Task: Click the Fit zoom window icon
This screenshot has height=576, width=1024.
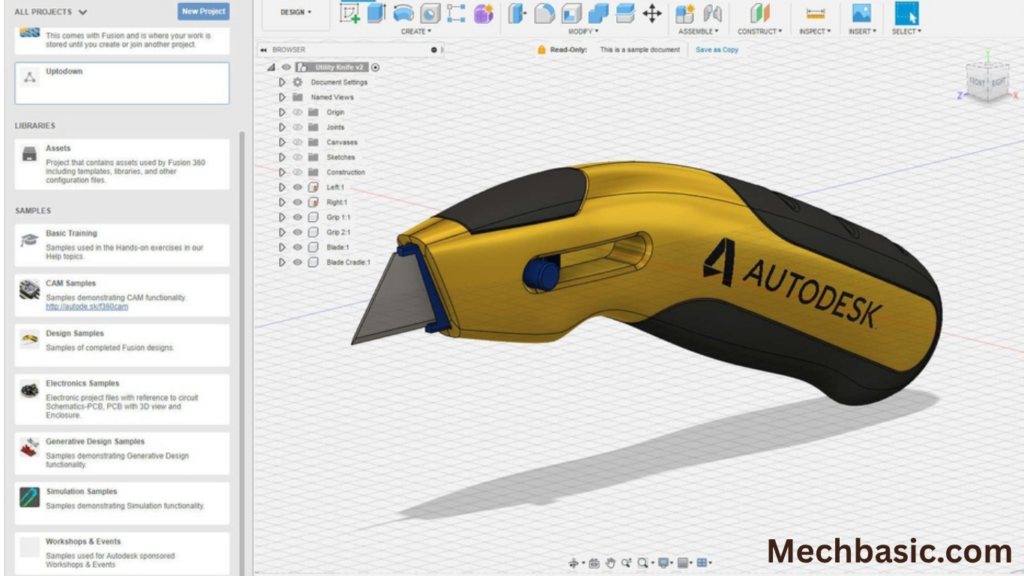Action: [x=643, y=563]
